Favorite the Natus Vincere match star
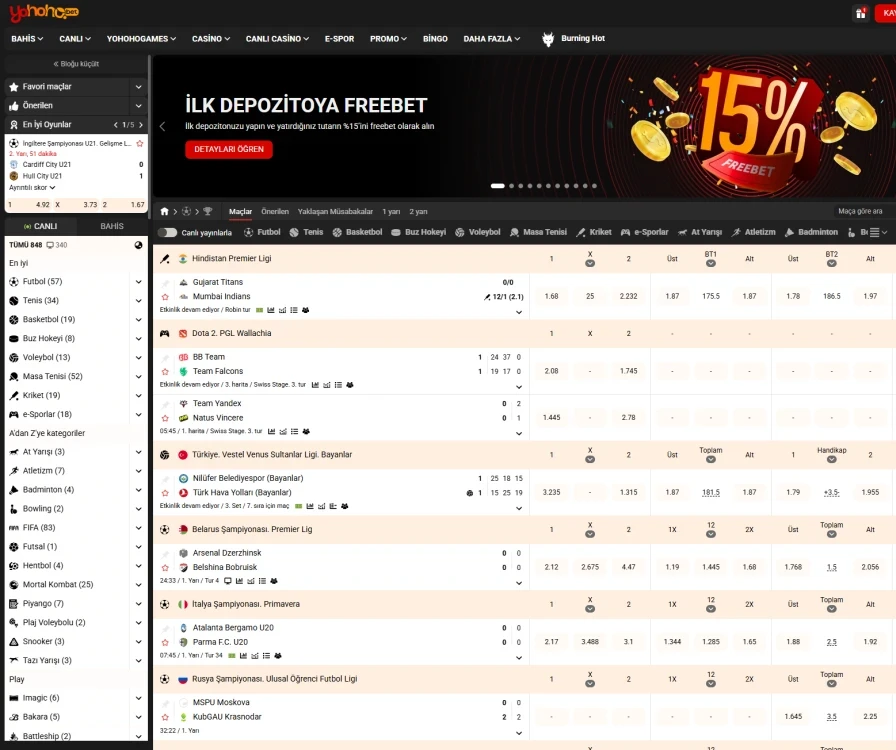The image size is (896, 750). (x=165, y=418)
